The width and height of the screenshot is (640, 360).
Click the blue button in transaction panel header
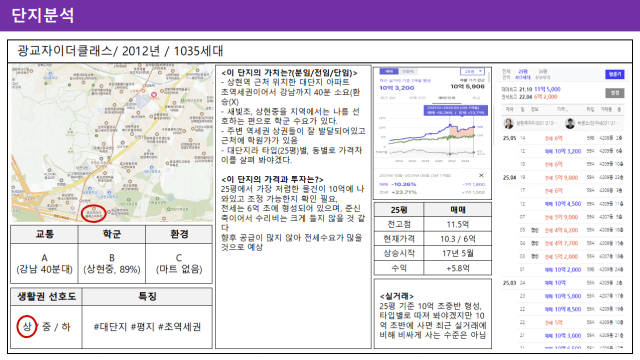614,74
